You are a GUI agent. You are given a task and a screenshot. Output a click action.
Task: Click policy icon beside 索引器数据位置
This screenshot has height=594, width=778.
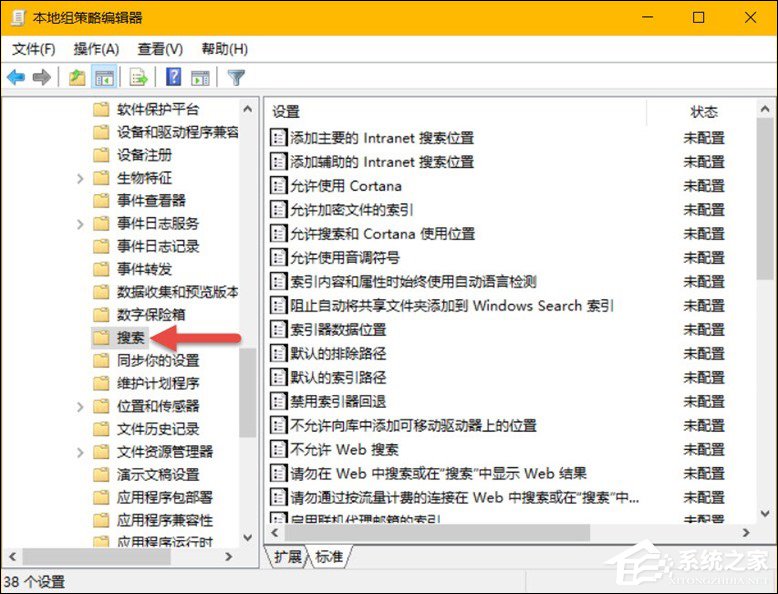click(x=278, y=330)
